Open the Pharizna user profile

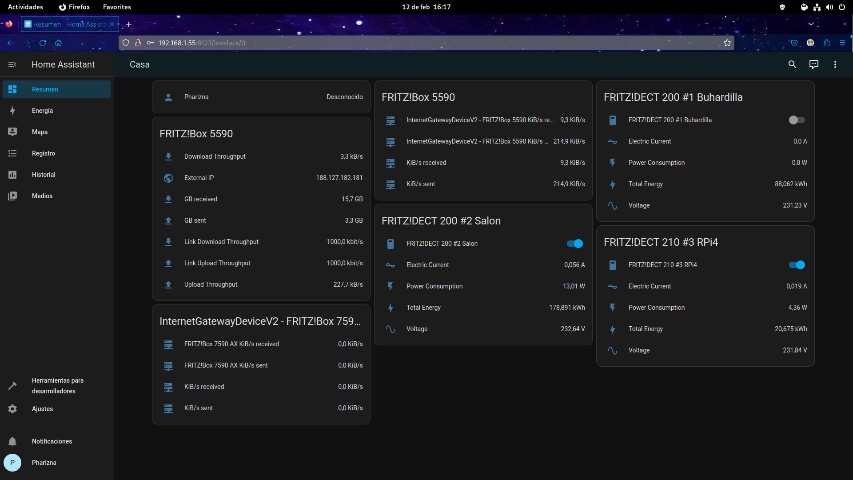click(57, 463)
